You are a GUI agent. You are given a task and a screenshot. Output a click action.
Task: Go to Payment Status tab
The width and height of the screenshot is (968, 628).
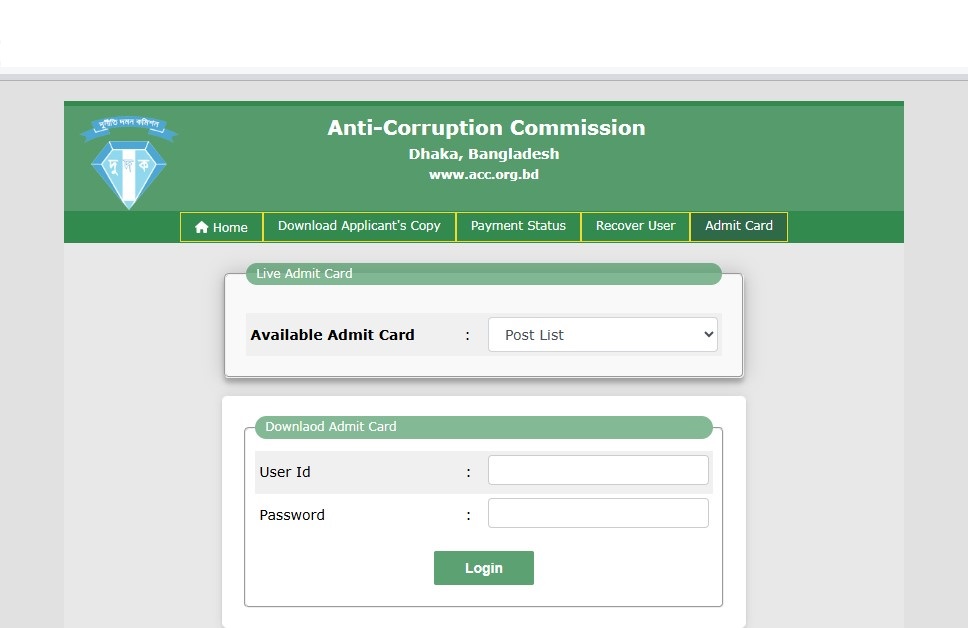518,226
